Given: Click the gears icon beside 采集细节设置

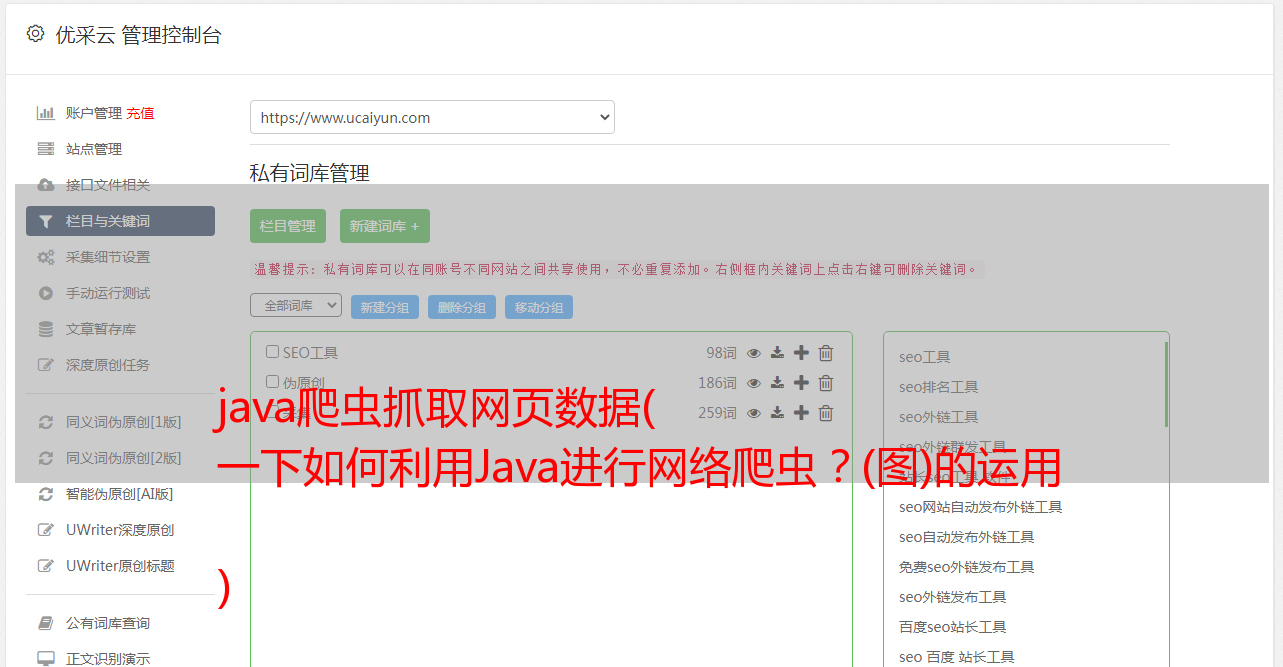Looking at the screenshot, I should (45, 257).
